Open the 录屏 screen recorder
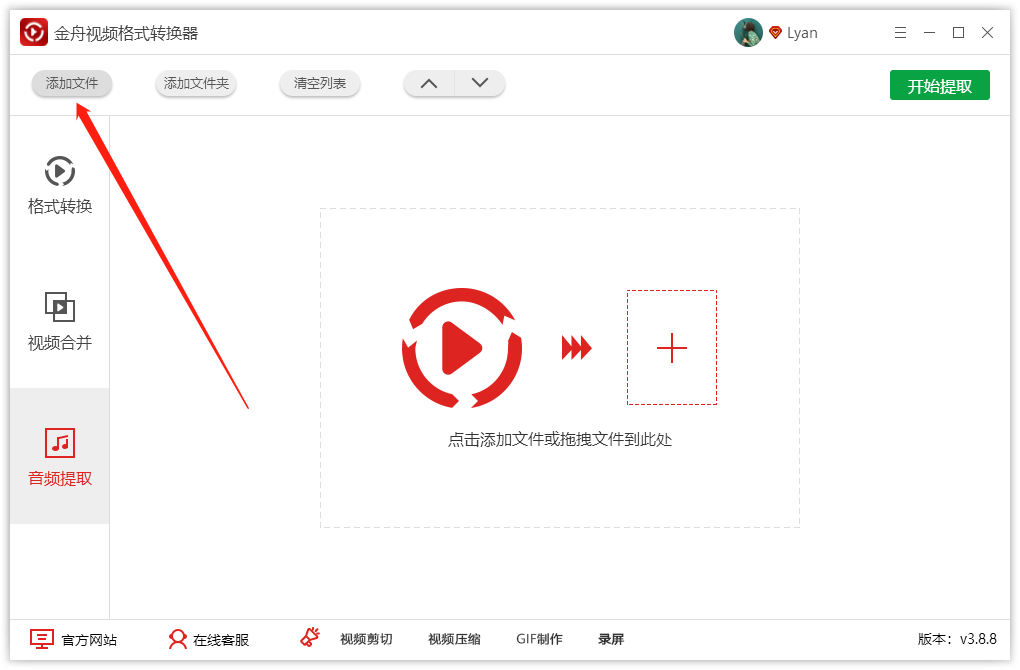The image size is (1020, 670). (x=611, y=639)
